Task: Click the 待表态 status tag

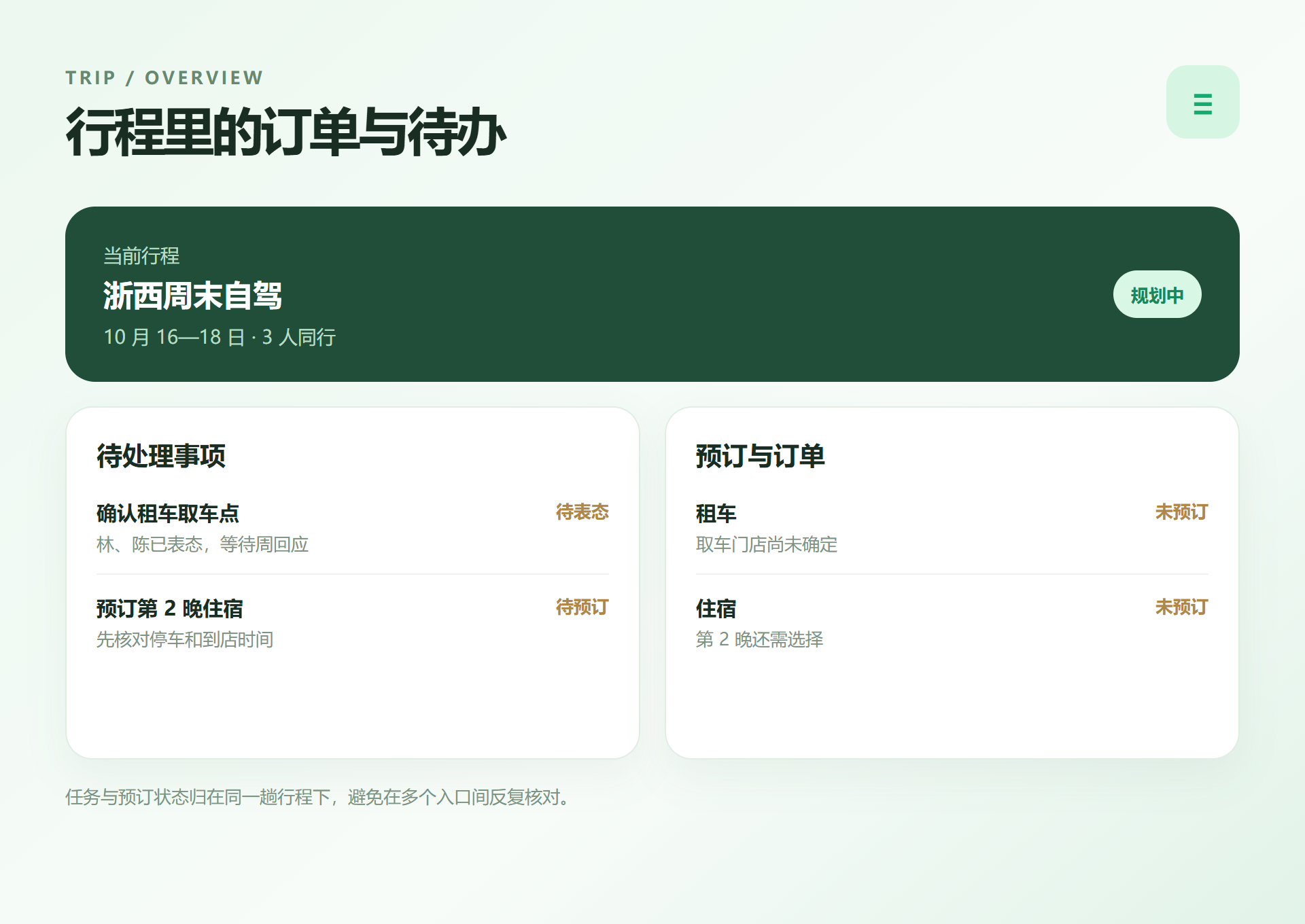Action: point(582,512)
